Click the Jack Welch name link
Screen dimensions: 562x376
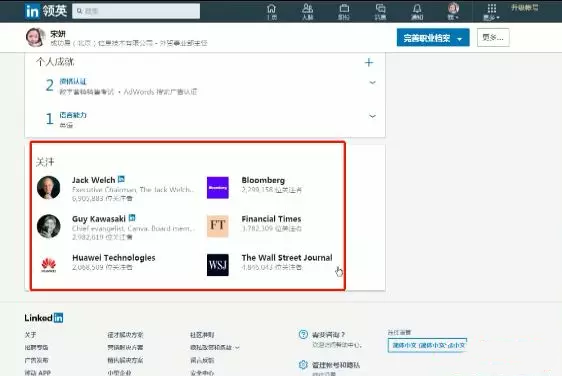click(x=94, y=180)
